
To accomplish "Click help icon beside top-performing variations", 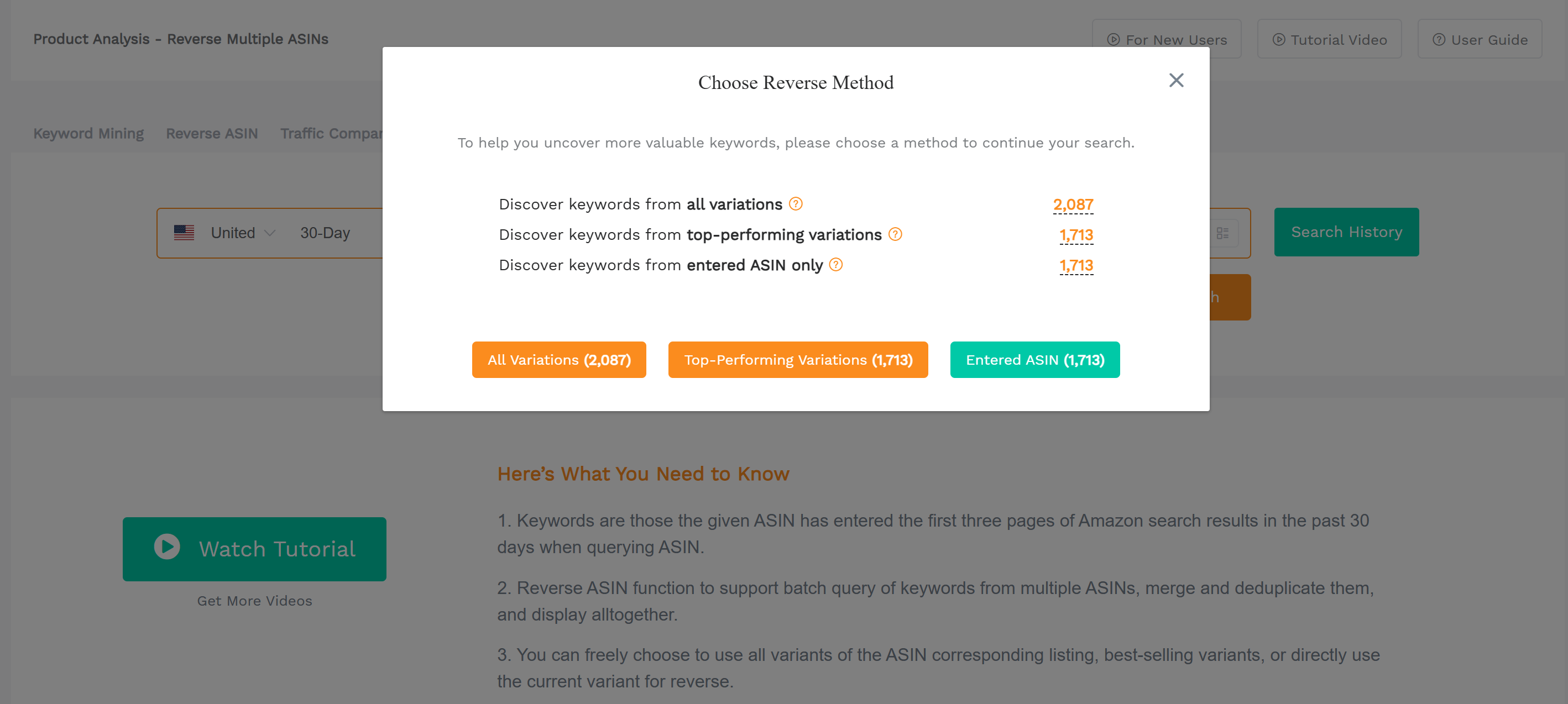I will tap(895, 234).
